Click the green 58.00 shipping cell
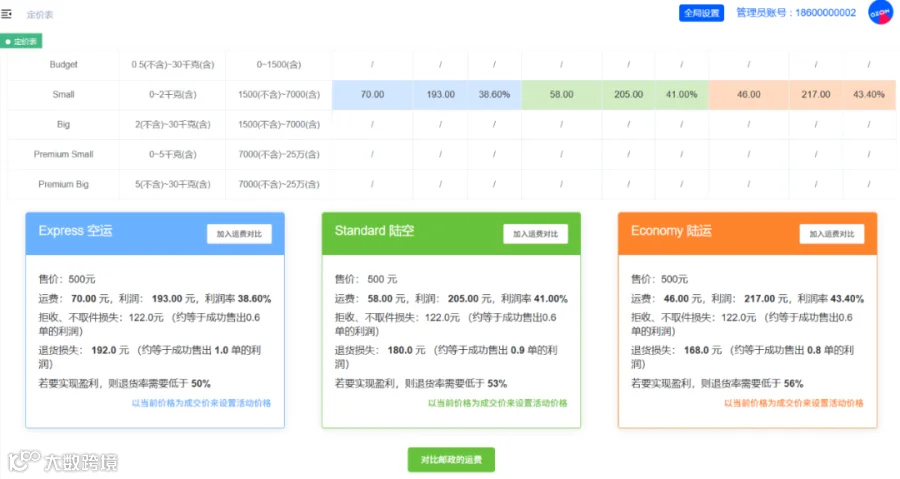The height and width of the screenshot is (479, 900). (x=561, y=94)
